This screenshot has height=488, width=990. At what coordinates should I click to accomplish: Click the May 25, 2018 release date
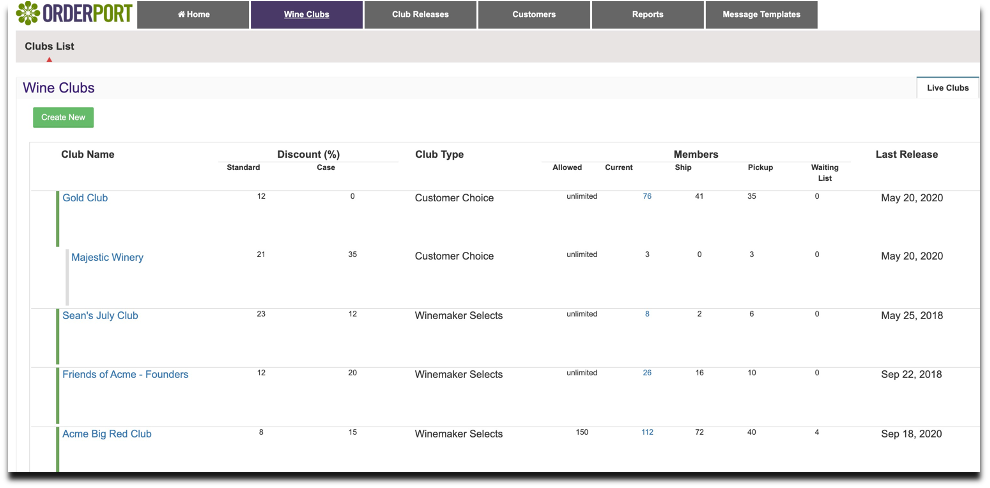pos(912,315)
